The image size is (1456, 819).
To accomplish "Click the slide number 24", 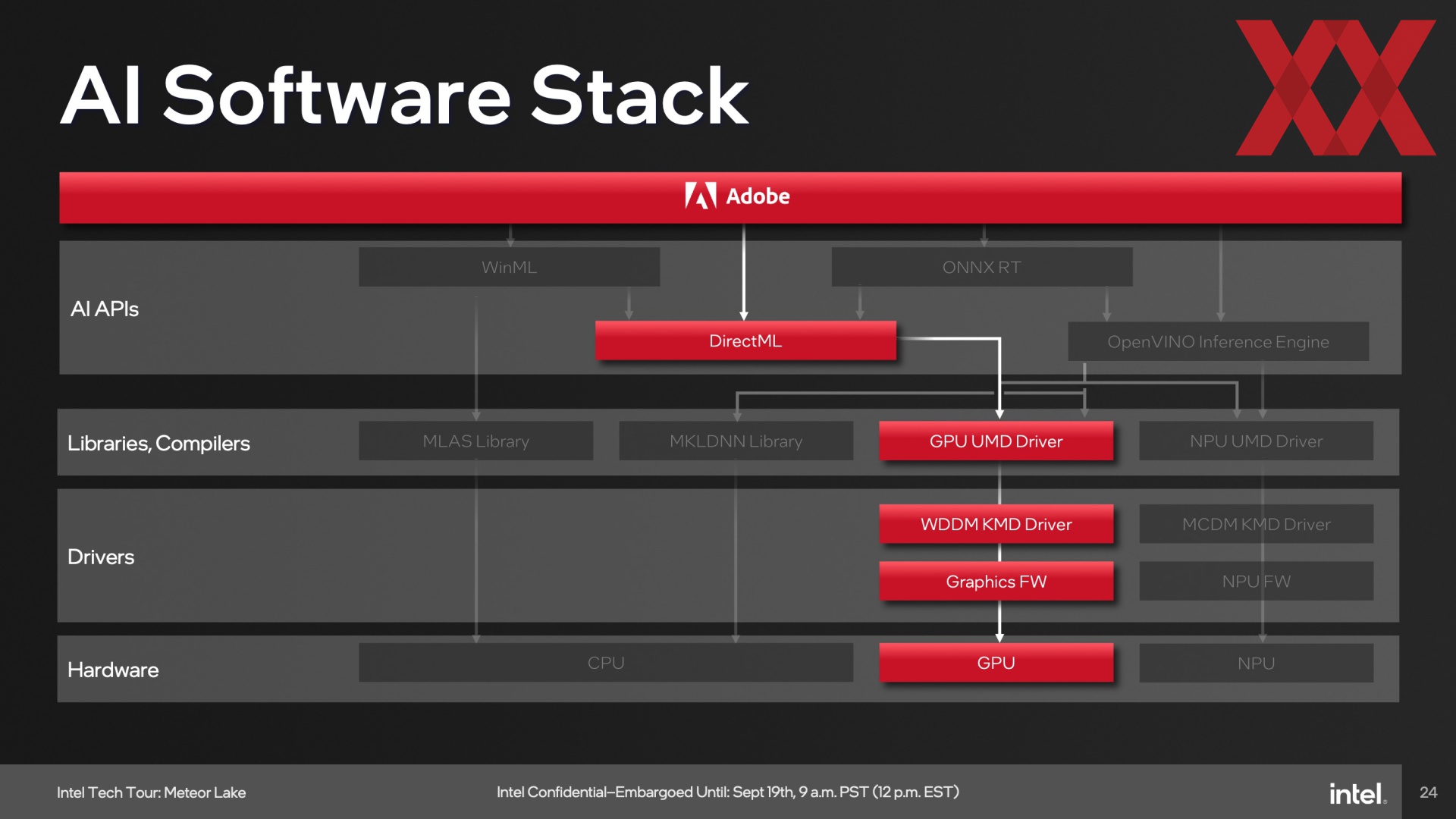I will point(1428,792).
